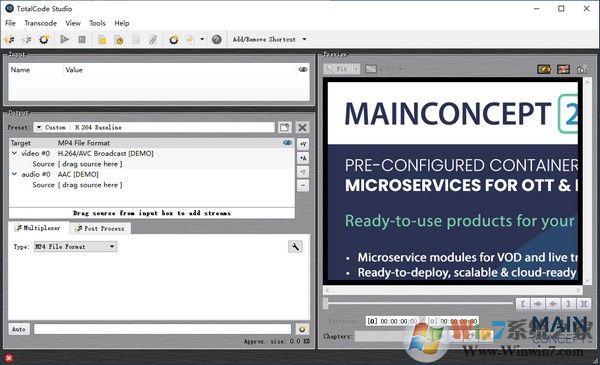The width and height of the screenshot is (600, 365).
Task: Click the output file path field
Action: pyautogui.click(x=162, y=329)
